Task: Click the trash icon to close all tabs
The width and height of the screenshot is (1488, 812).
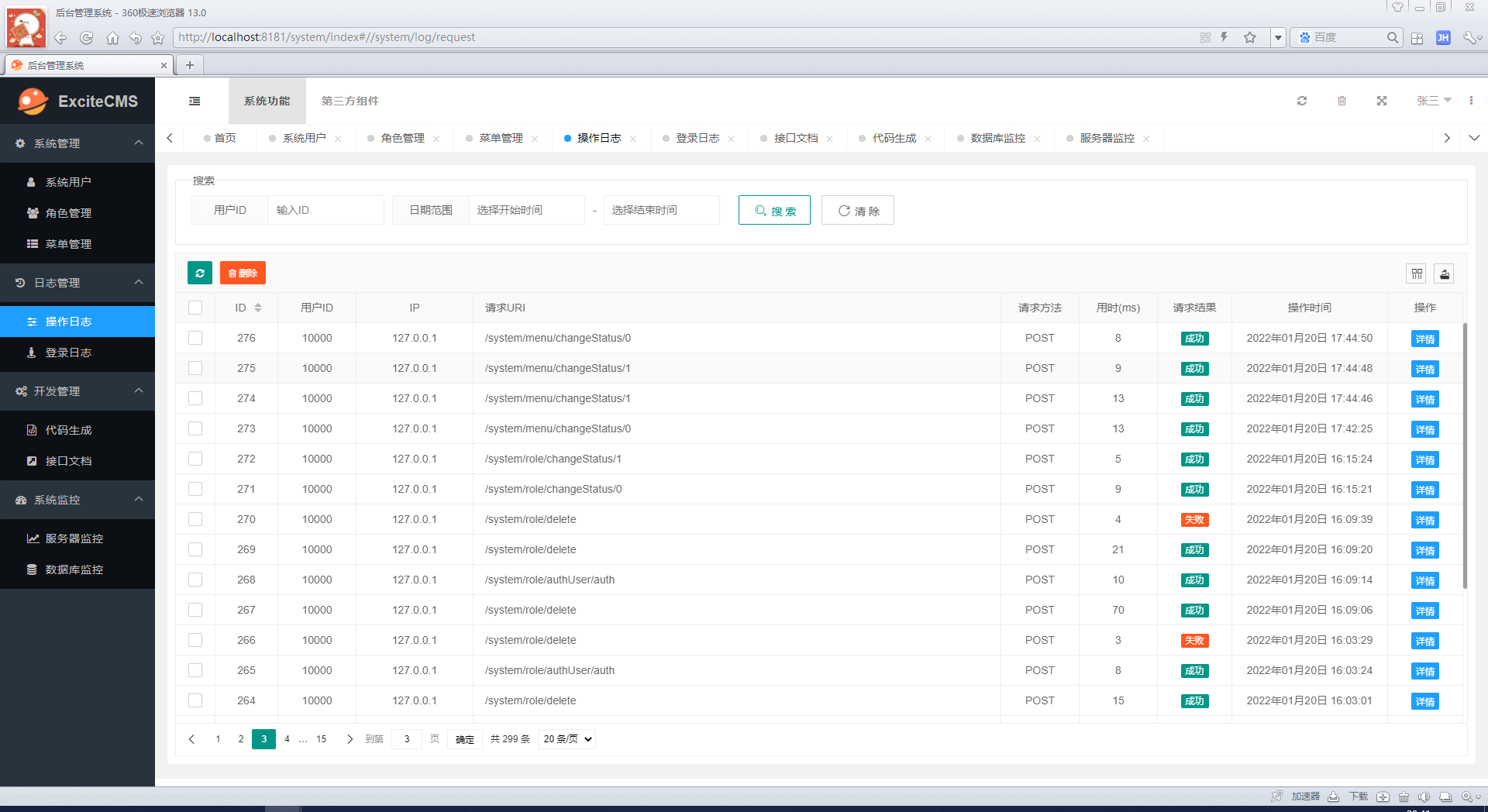Action: tap(1342, 101)
